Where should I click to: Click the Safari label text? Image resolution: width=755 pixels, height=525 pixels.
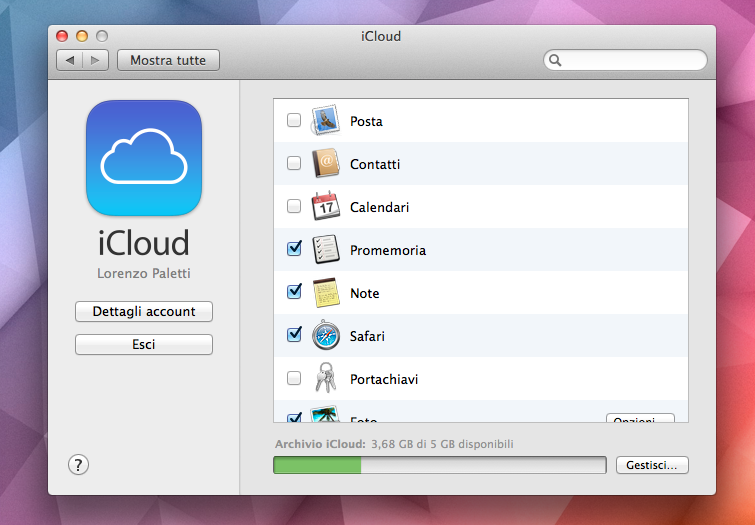point(367,336)
